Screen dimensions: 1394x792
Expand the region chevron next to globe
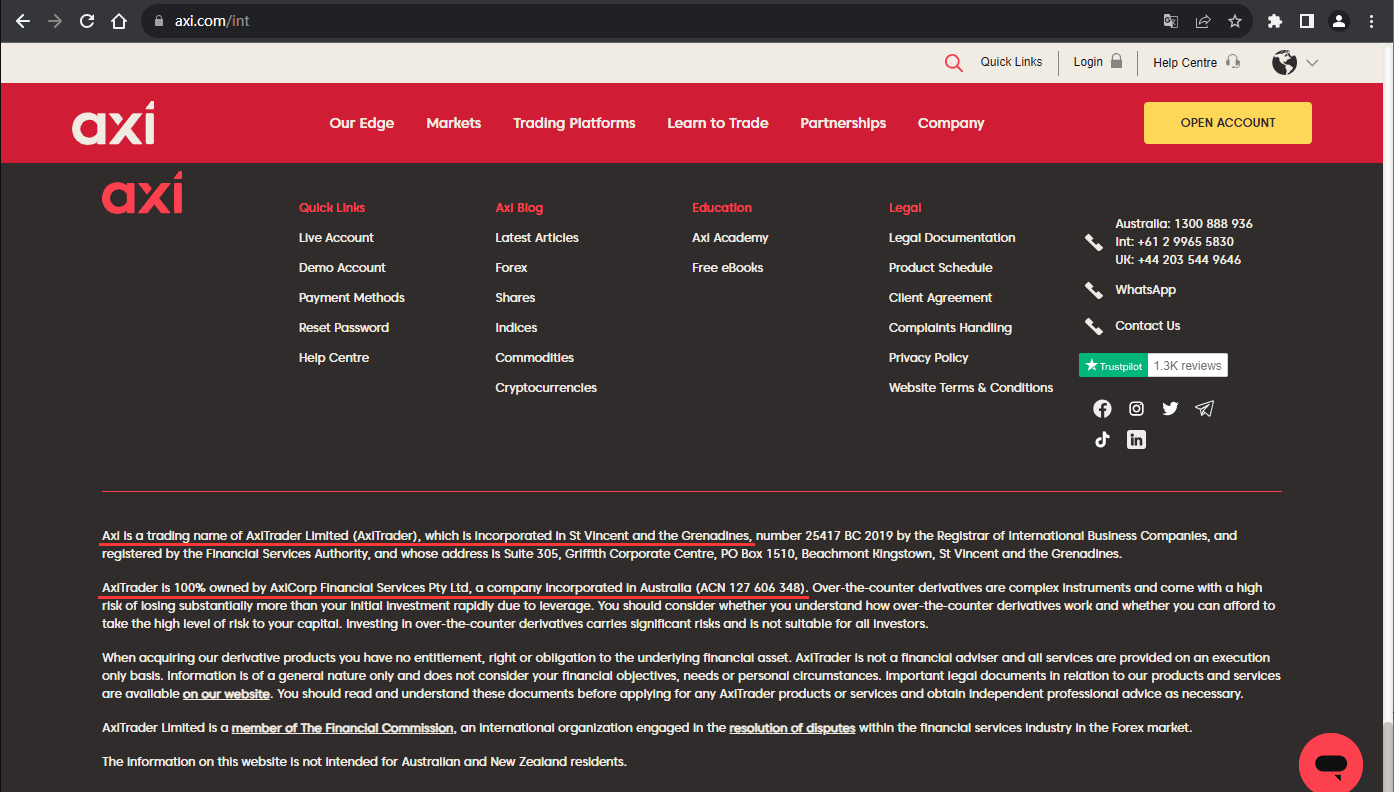point(1312,63)
